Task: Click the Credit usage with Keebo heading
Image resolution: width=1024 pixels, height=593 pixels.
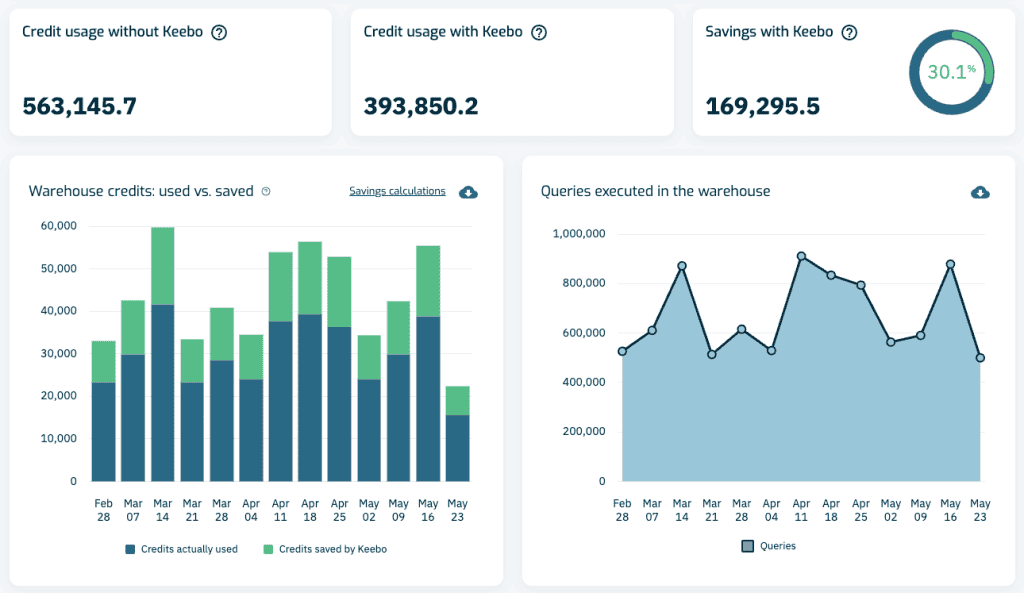Action: [443, 32]
